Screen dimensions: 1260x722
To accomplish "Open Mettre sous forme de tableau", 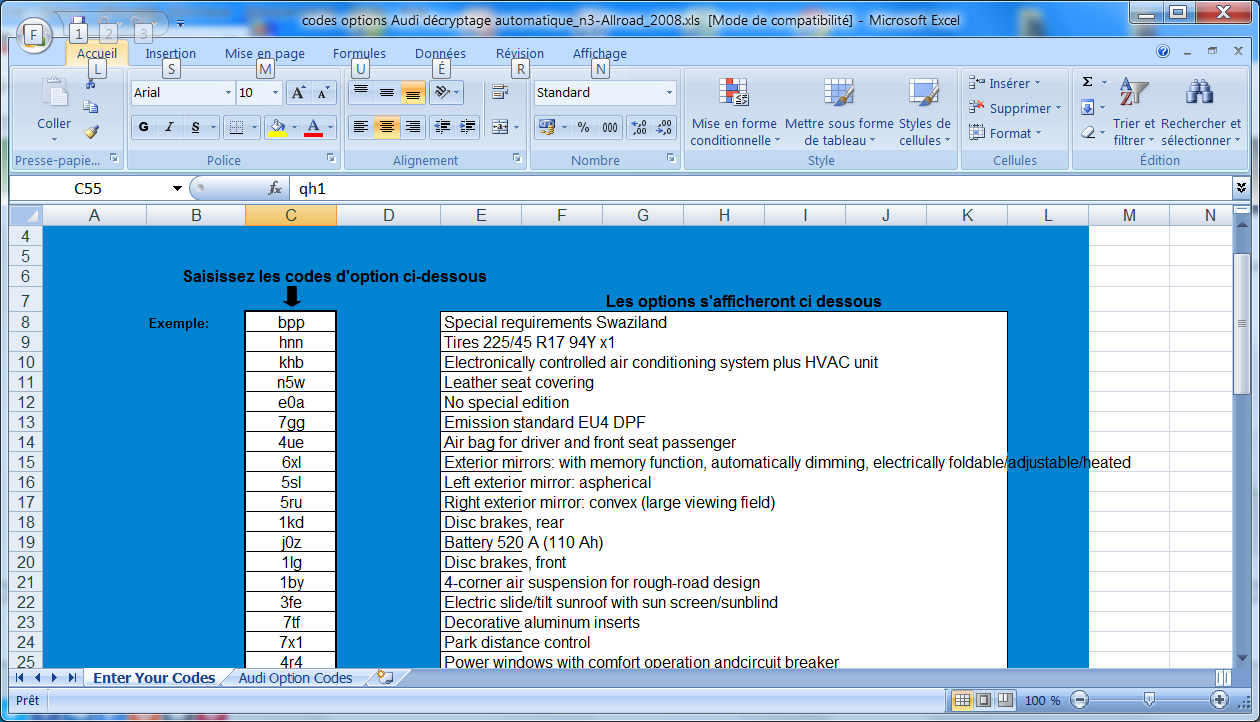I will click(839, 112).
